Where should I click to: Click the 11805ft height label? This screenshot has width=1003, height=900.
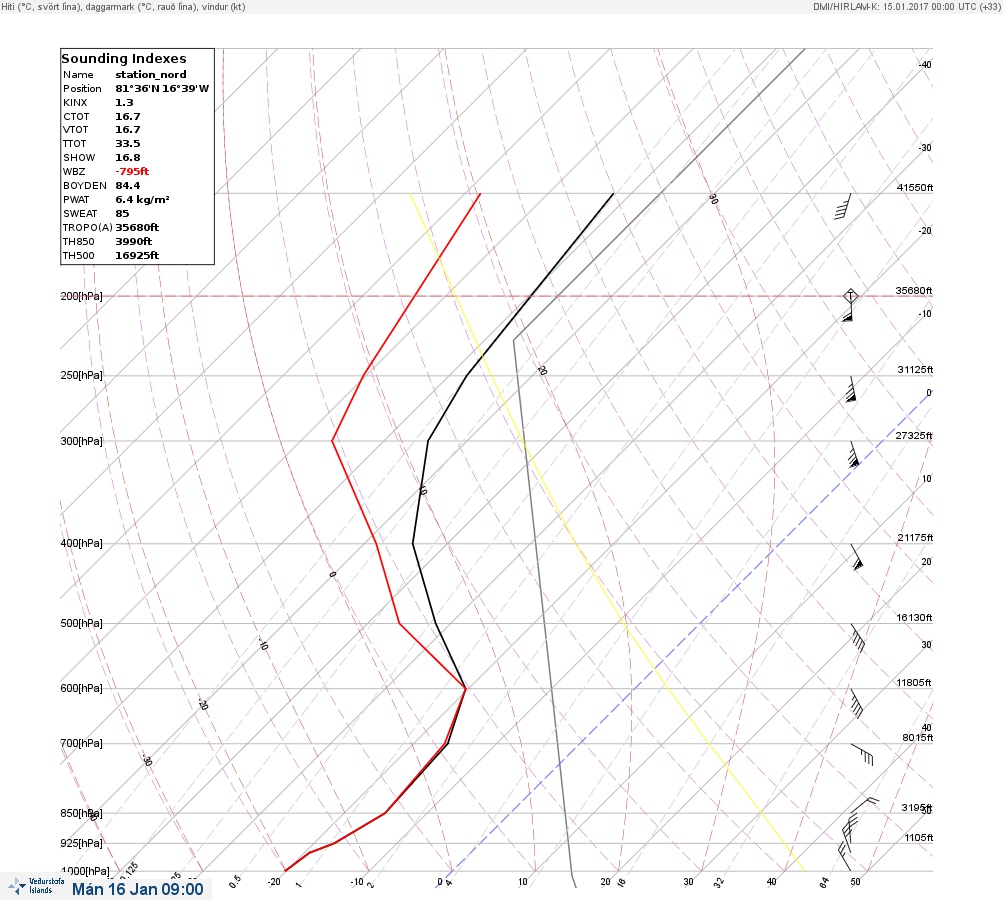pyautogui.click(x=913, y=683)
